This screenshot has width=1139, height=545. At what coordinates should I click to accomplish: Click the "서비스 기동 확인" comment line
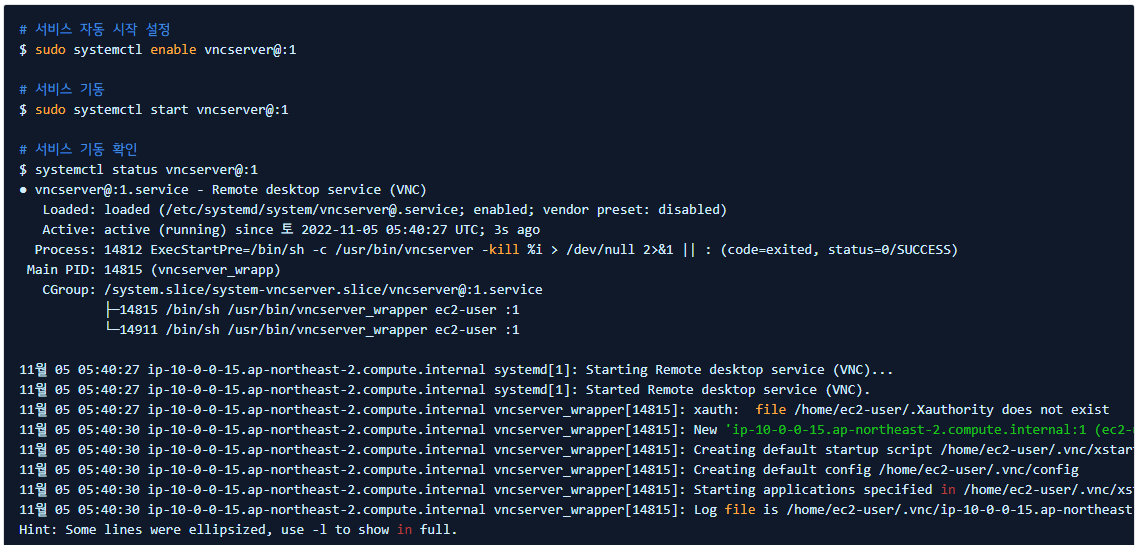pos(79,149)
